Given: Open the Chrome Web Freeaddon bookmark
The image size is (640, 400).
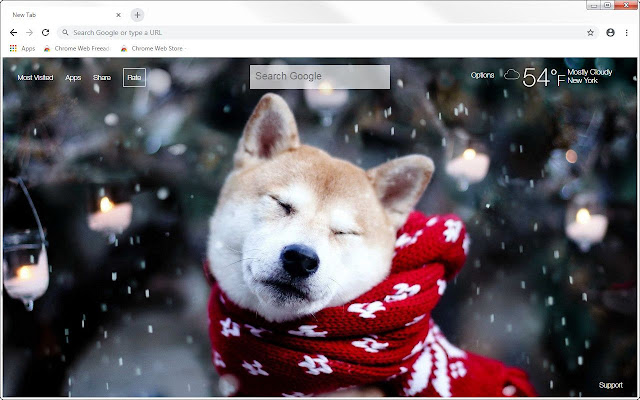Looking at the screenshot, I should 77,48.
